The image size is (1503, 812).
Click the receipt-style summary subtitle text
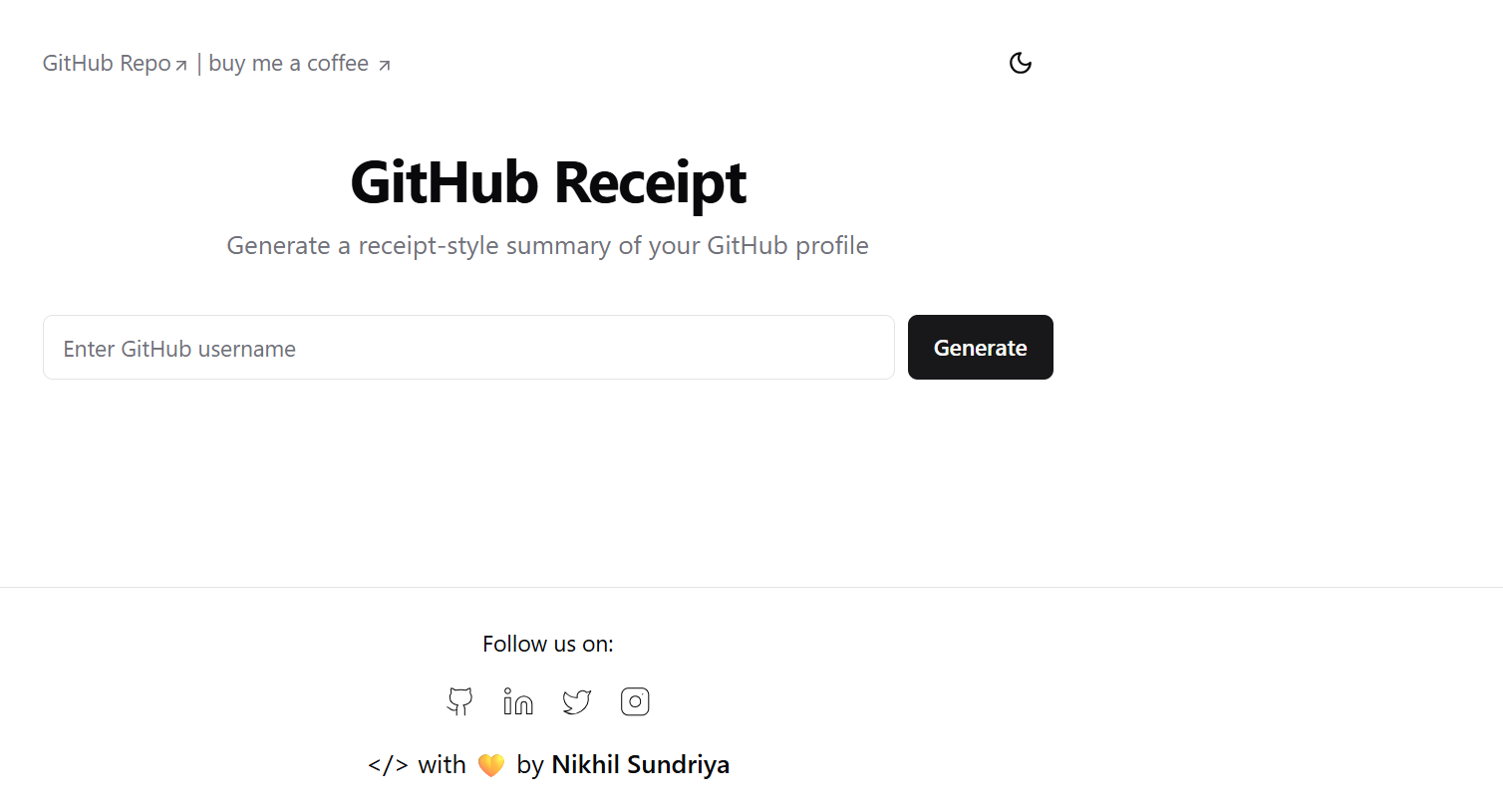[x=547, y=245]
